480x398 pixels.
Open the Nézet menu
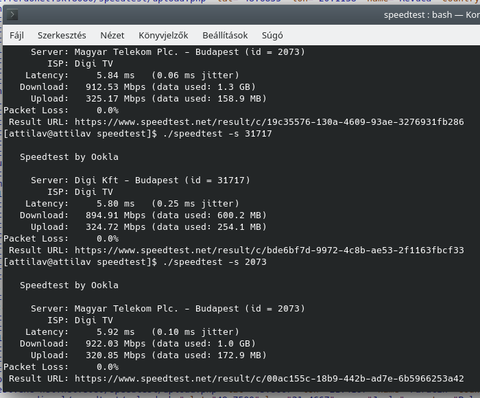click(x=112, y=35)
